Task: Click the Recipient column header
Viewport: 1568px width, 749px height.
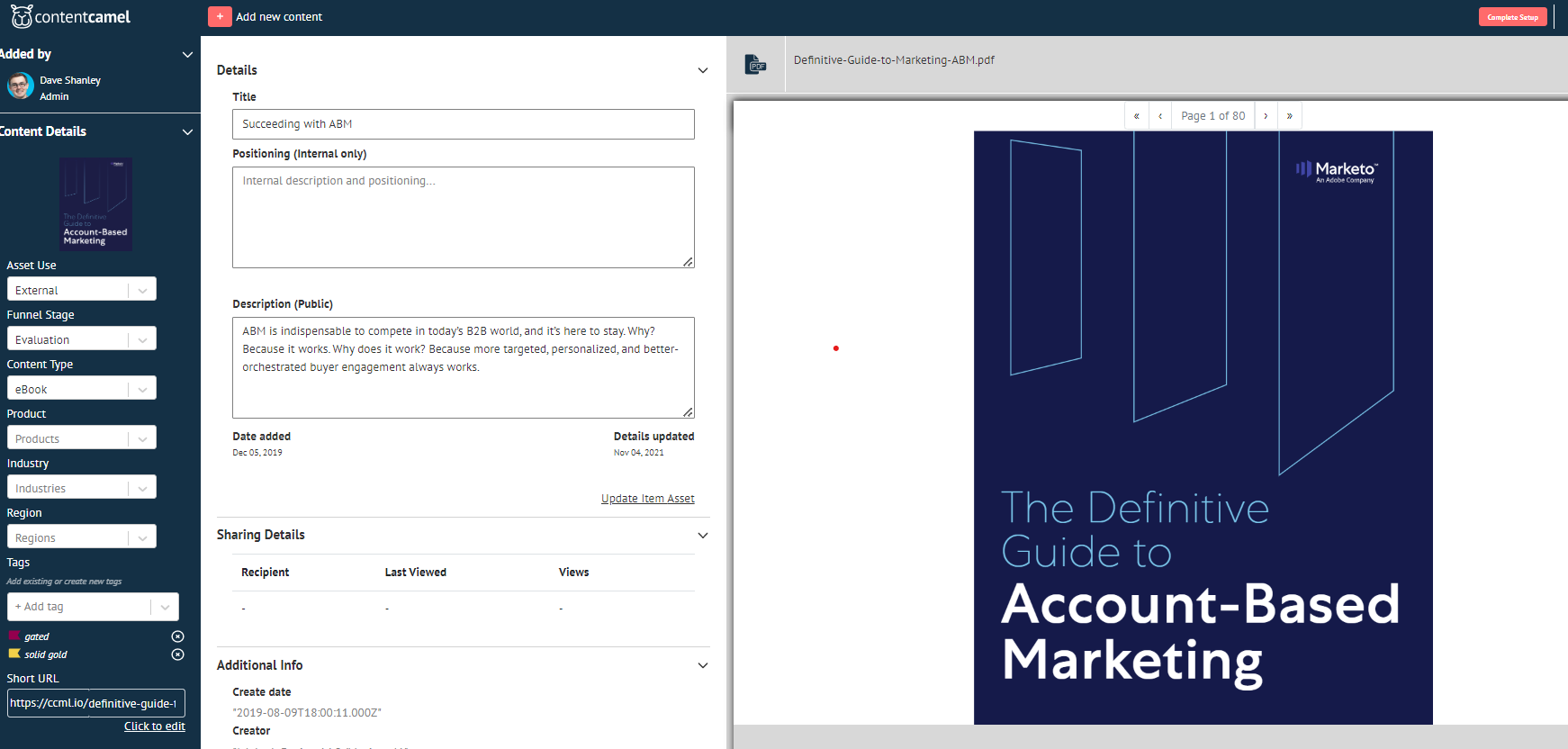Action: click(x=266, y=573)
